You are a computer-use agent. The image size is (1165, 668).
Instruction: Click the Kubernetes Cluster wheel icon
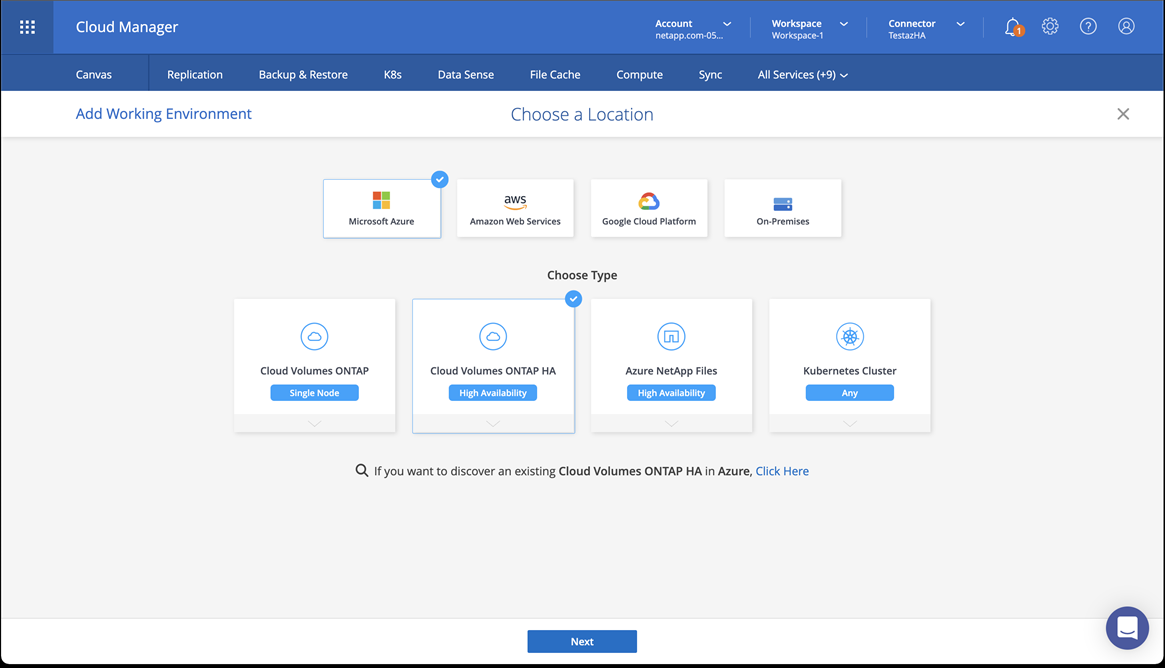click(x=849, y=336)
